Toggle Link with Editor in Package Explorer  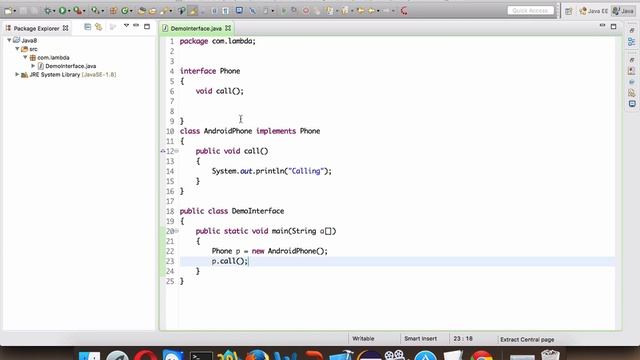click(x=98, y=27)
